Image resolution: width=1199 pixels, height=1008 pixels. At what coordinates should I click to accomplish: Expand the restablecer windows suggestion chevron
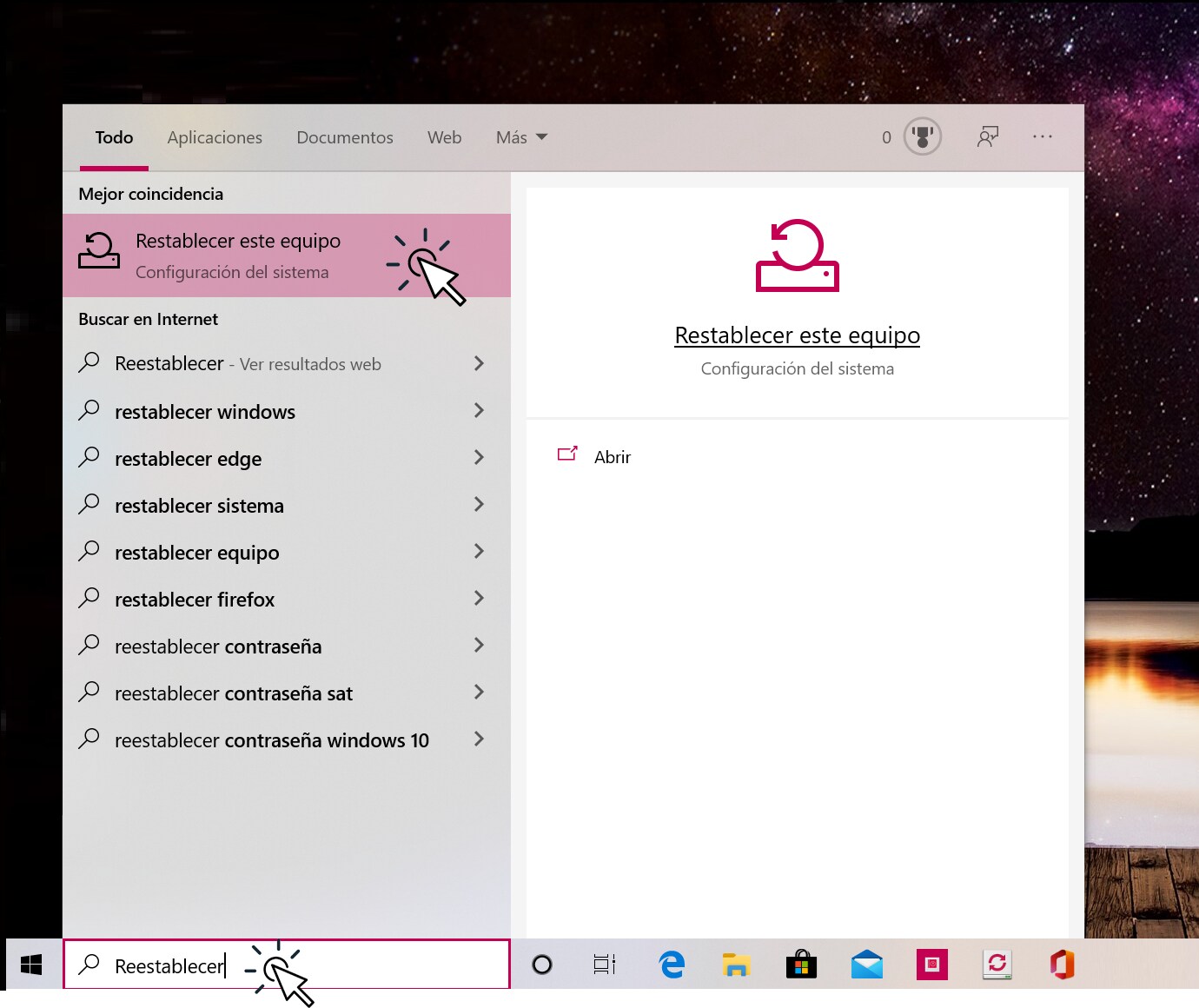point(479,411)
